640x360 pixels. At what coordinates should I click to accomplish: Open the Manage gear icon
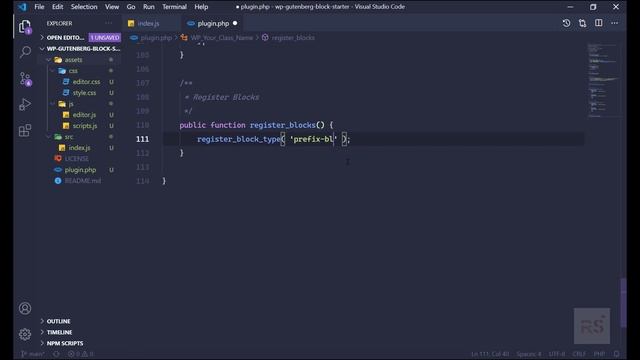25,334
